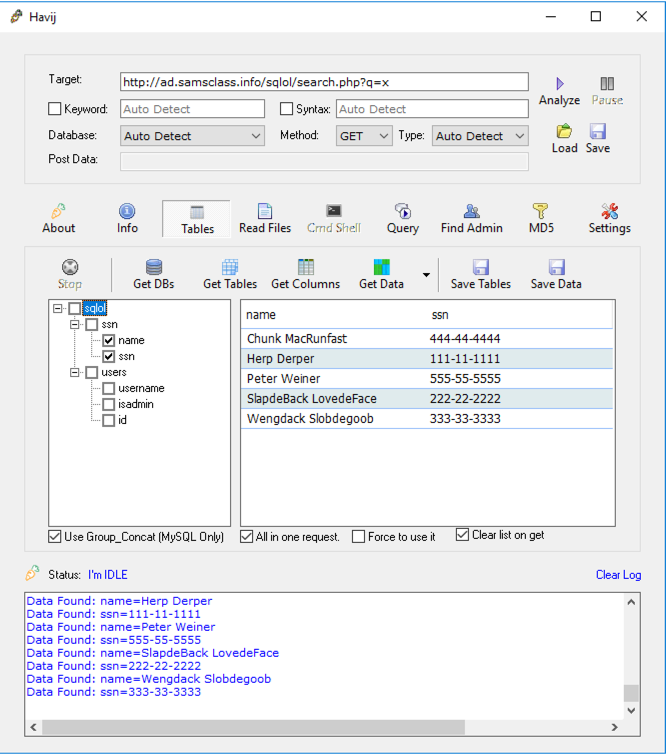The image size is (666, 755).
Task: Tick the id column checkbox
Action: pos(108,420)
